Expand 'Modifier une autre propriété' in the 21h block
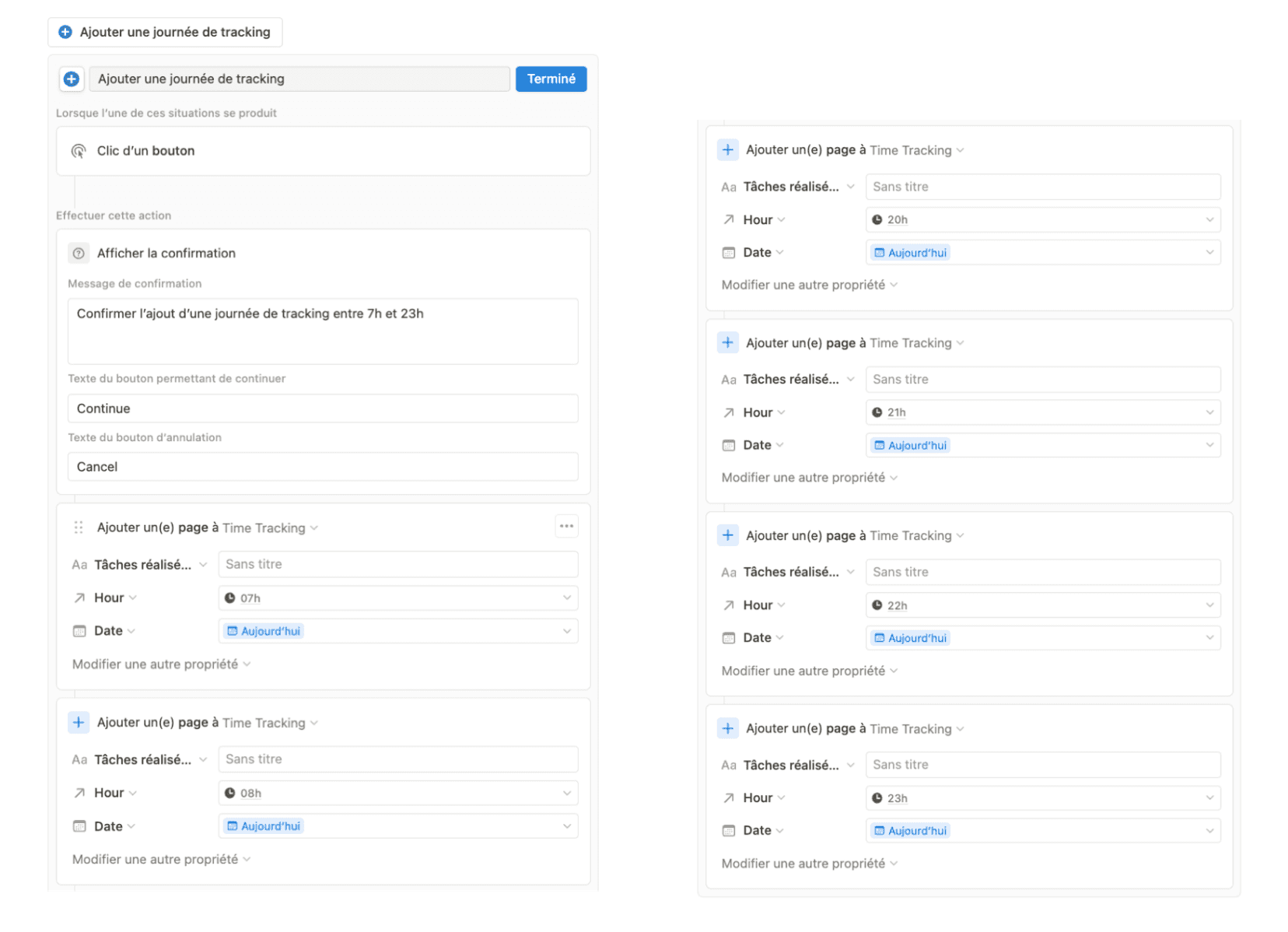1288x932 pixels. click(x=809, y=478)
